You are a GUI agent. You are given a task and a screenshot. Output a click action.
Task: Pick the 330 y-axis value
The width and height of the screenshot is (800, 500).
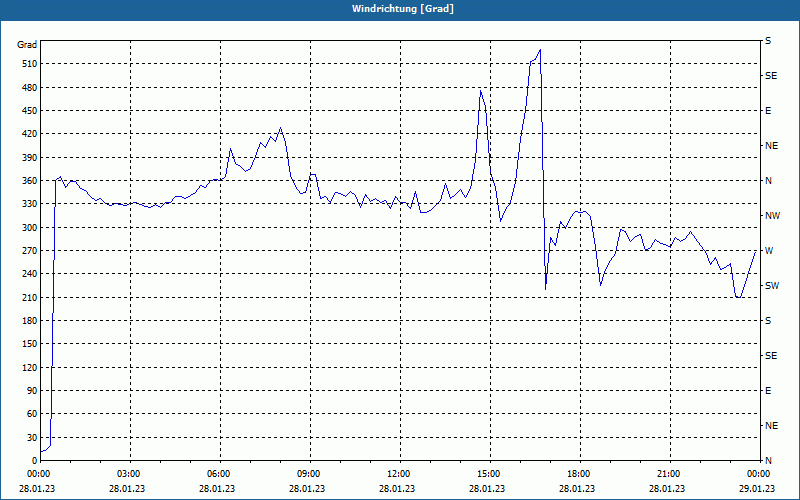30,204
